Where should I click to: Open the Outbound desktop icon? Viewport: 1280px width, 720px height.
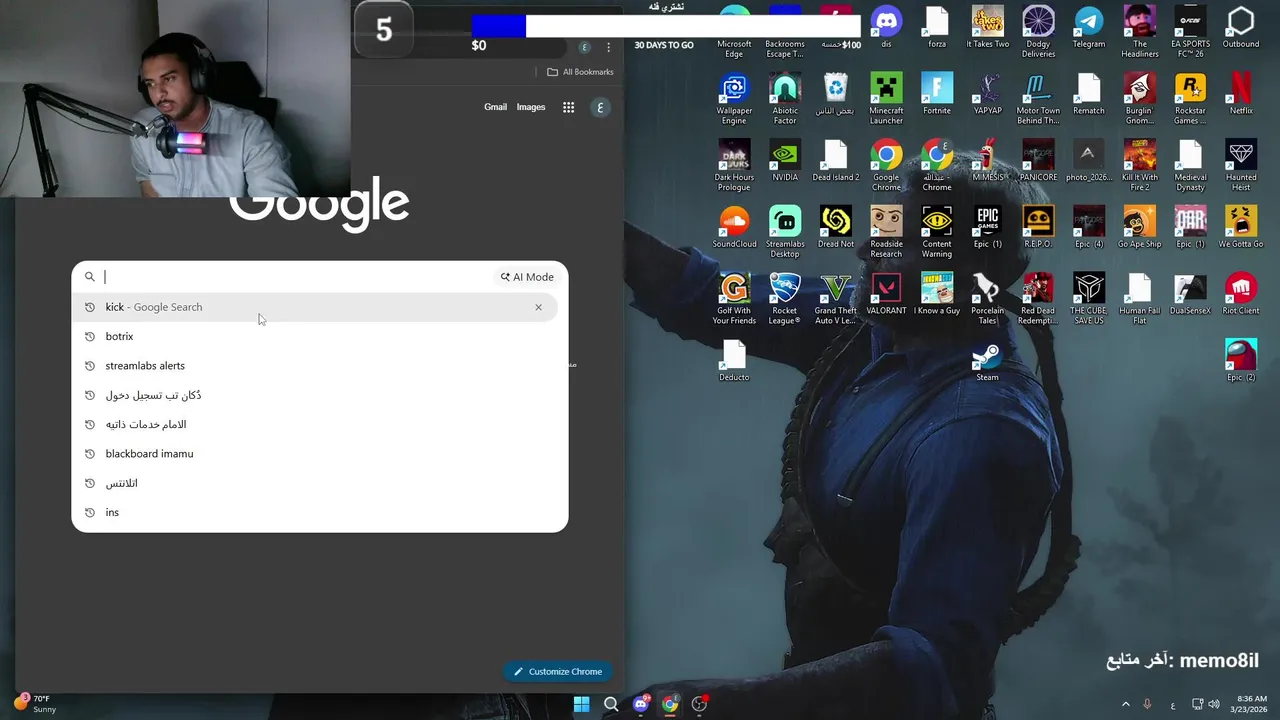[1241, 26]
